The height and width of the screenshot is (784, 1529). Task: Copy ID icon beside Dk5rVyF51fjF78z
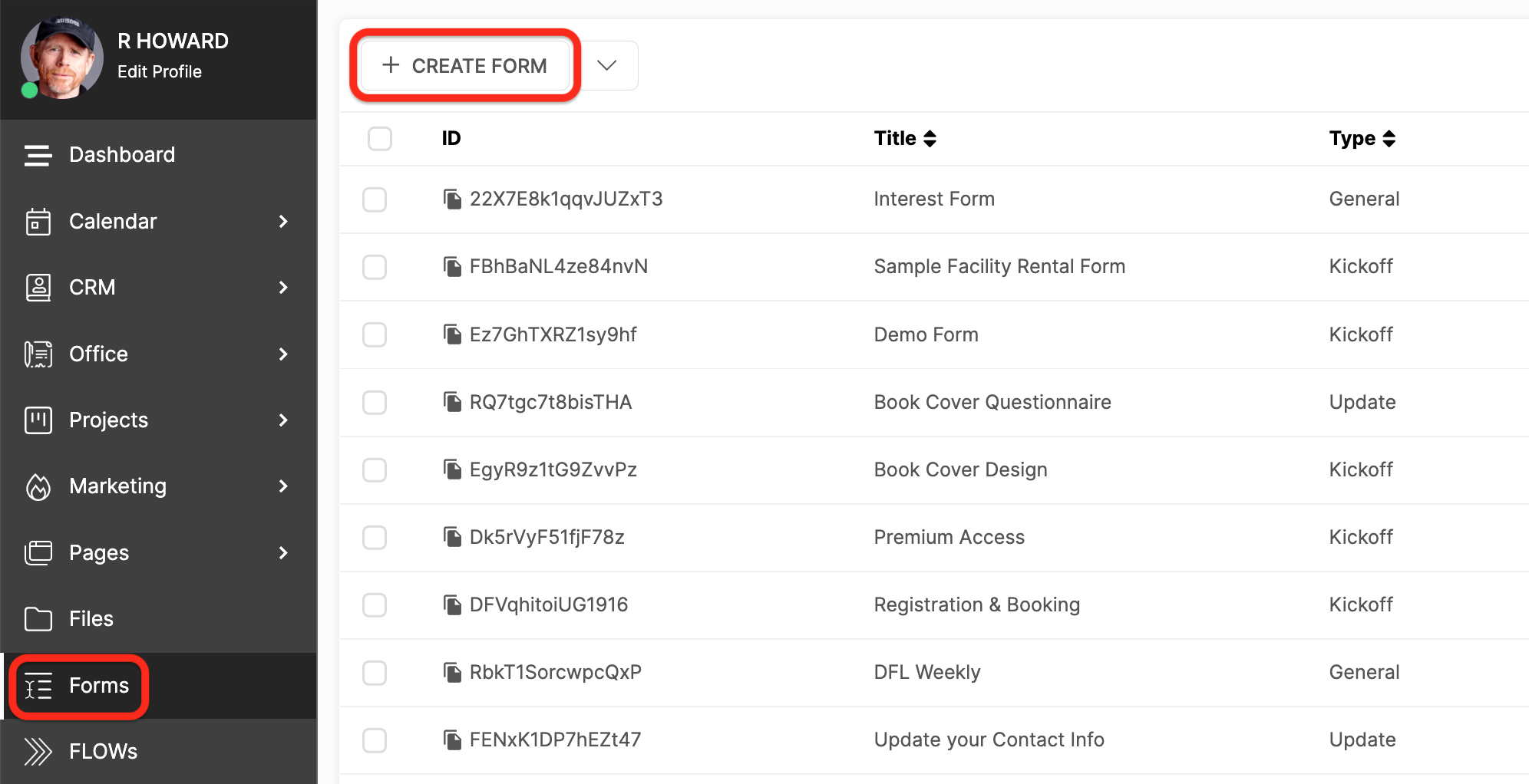click(452, 536)
